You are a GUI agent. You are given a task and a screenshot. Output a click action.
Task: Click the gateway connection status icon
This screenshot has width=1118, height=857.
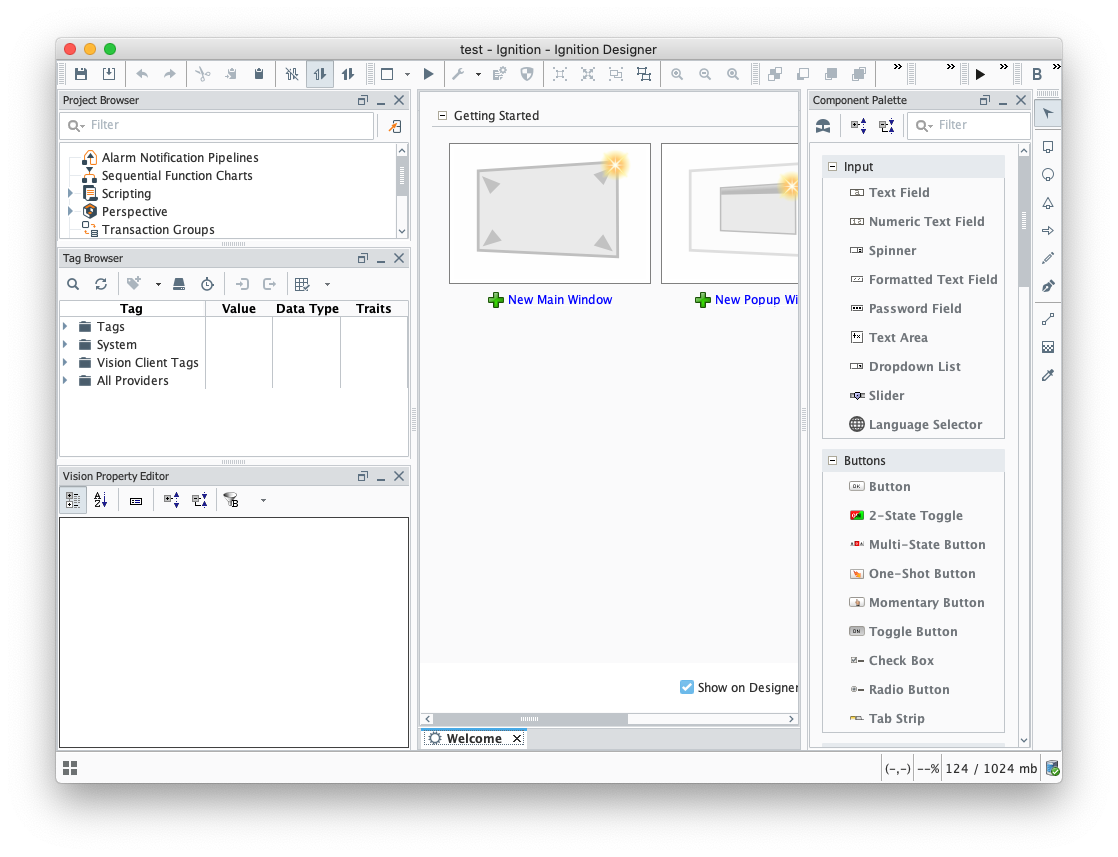pos(1052,768)
